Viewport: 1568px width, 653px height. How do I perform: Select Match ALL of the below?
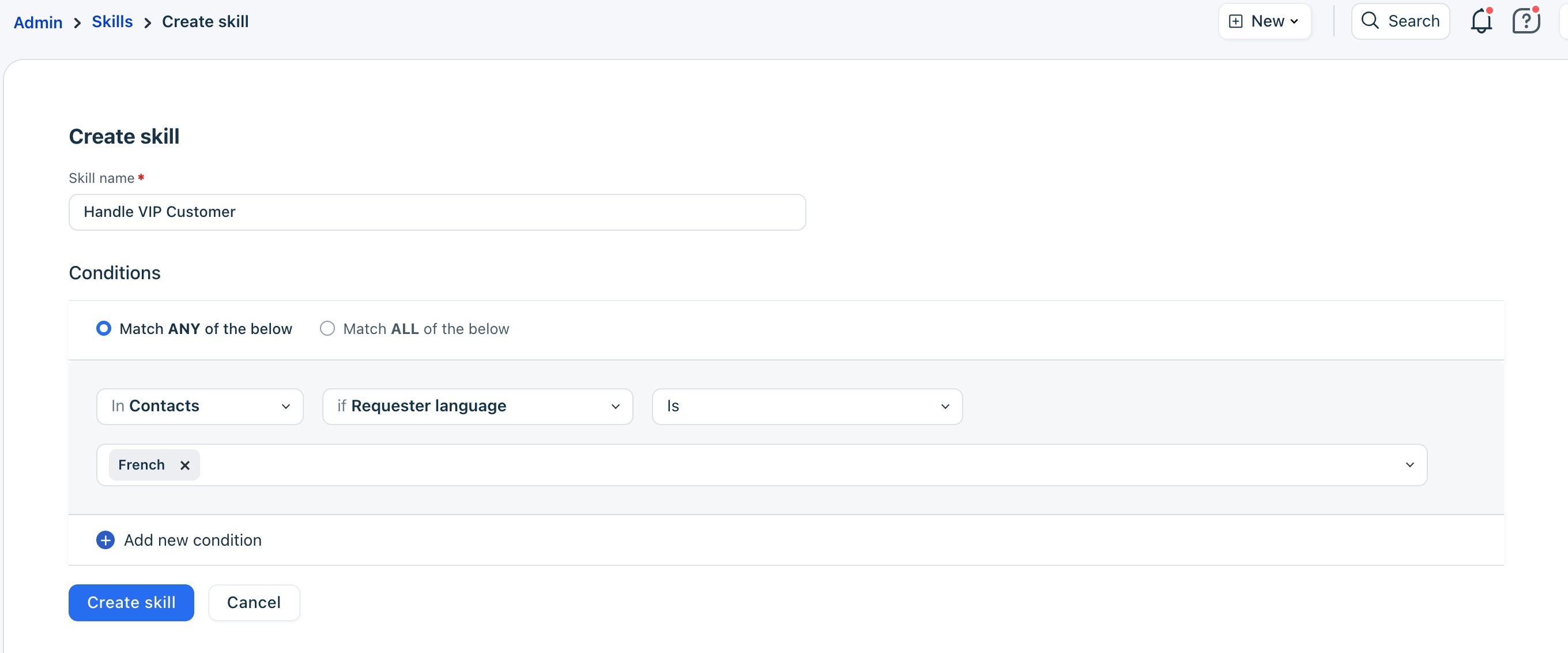click(x=327, y=328)
